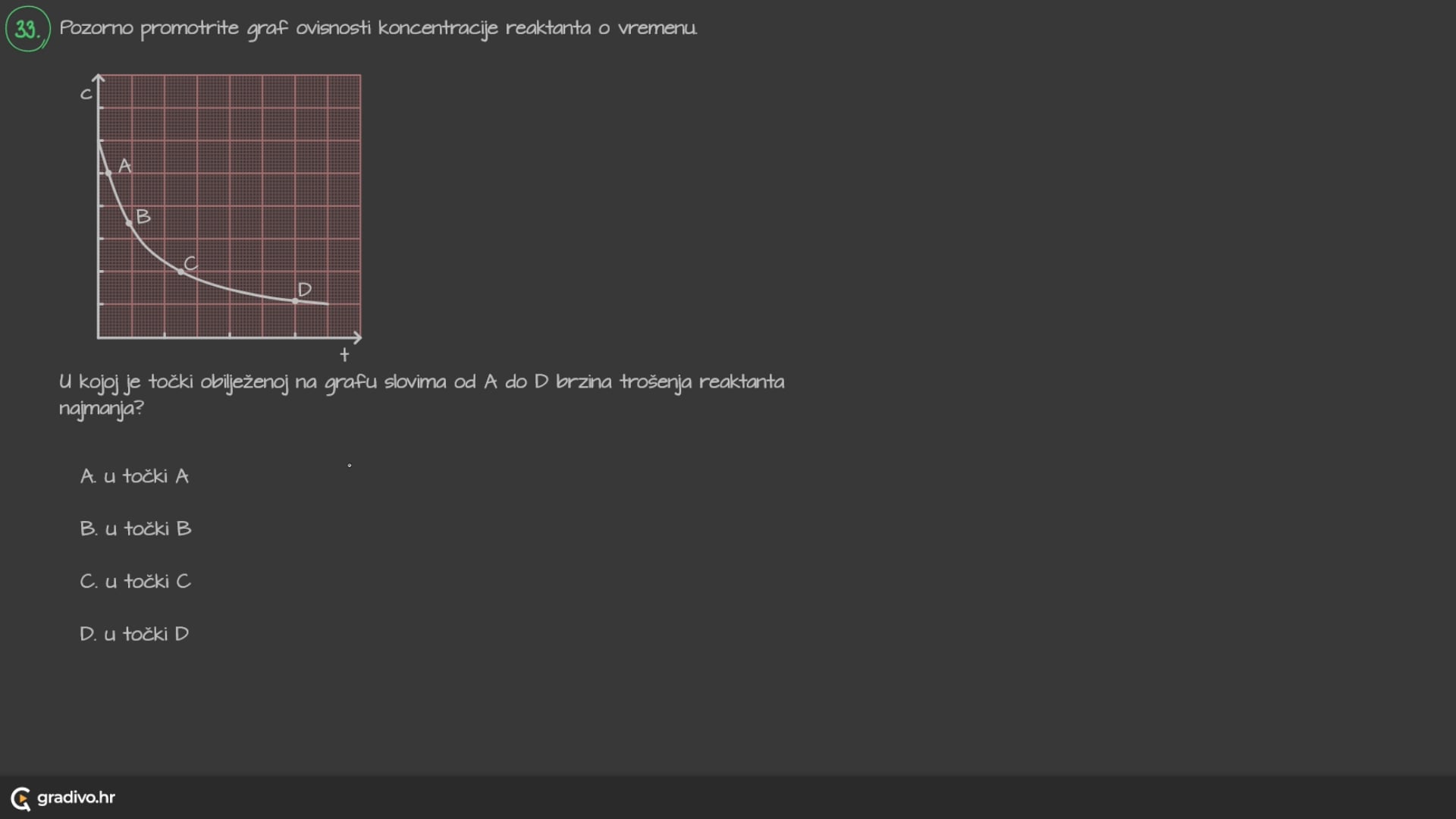This screenshot has height=819, width=1456.
Task: Select answer option D. u točki D
Action: click(134, 634)
